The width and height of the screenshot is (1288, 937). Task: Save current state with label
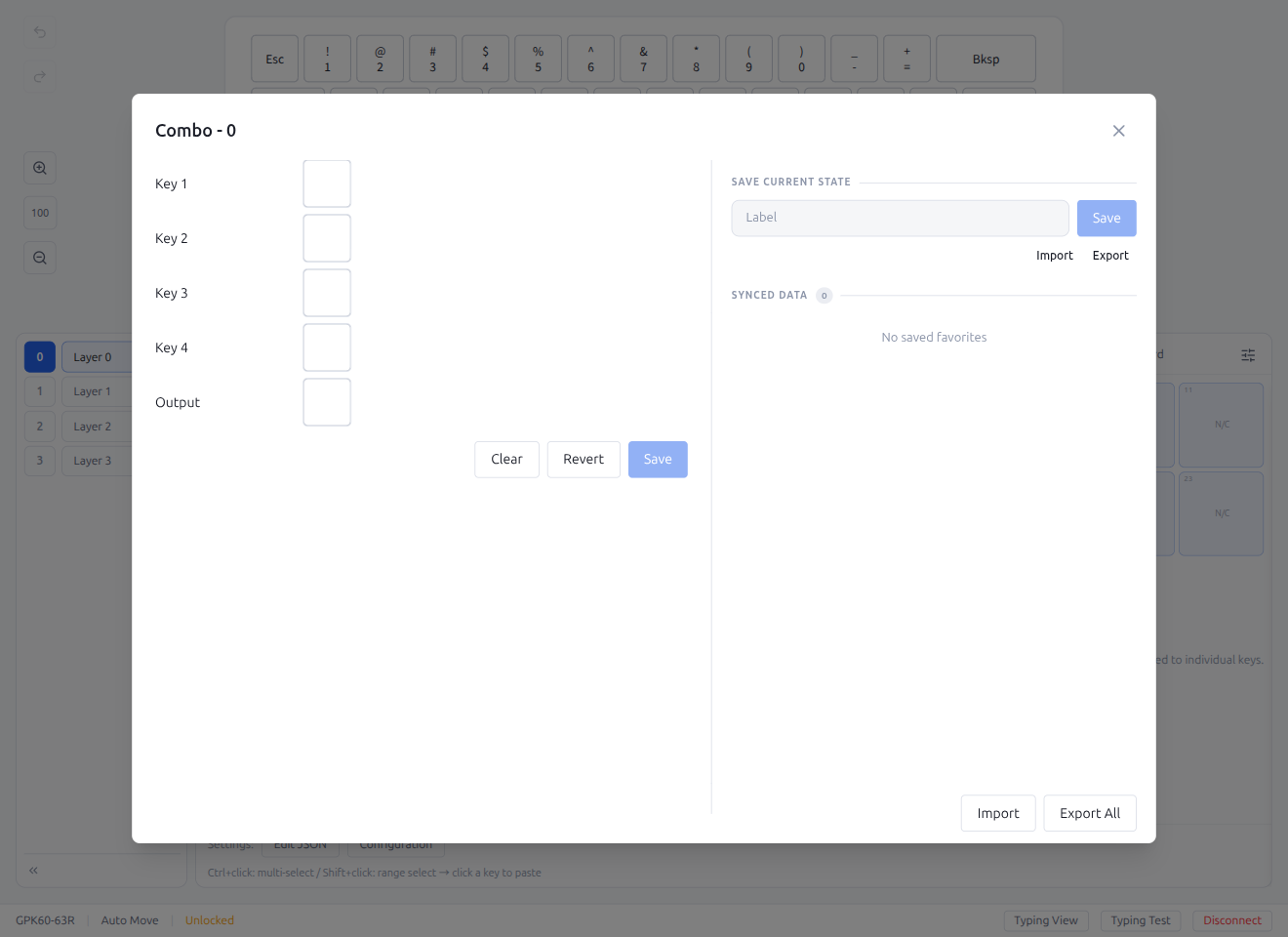pos(1107,218)
